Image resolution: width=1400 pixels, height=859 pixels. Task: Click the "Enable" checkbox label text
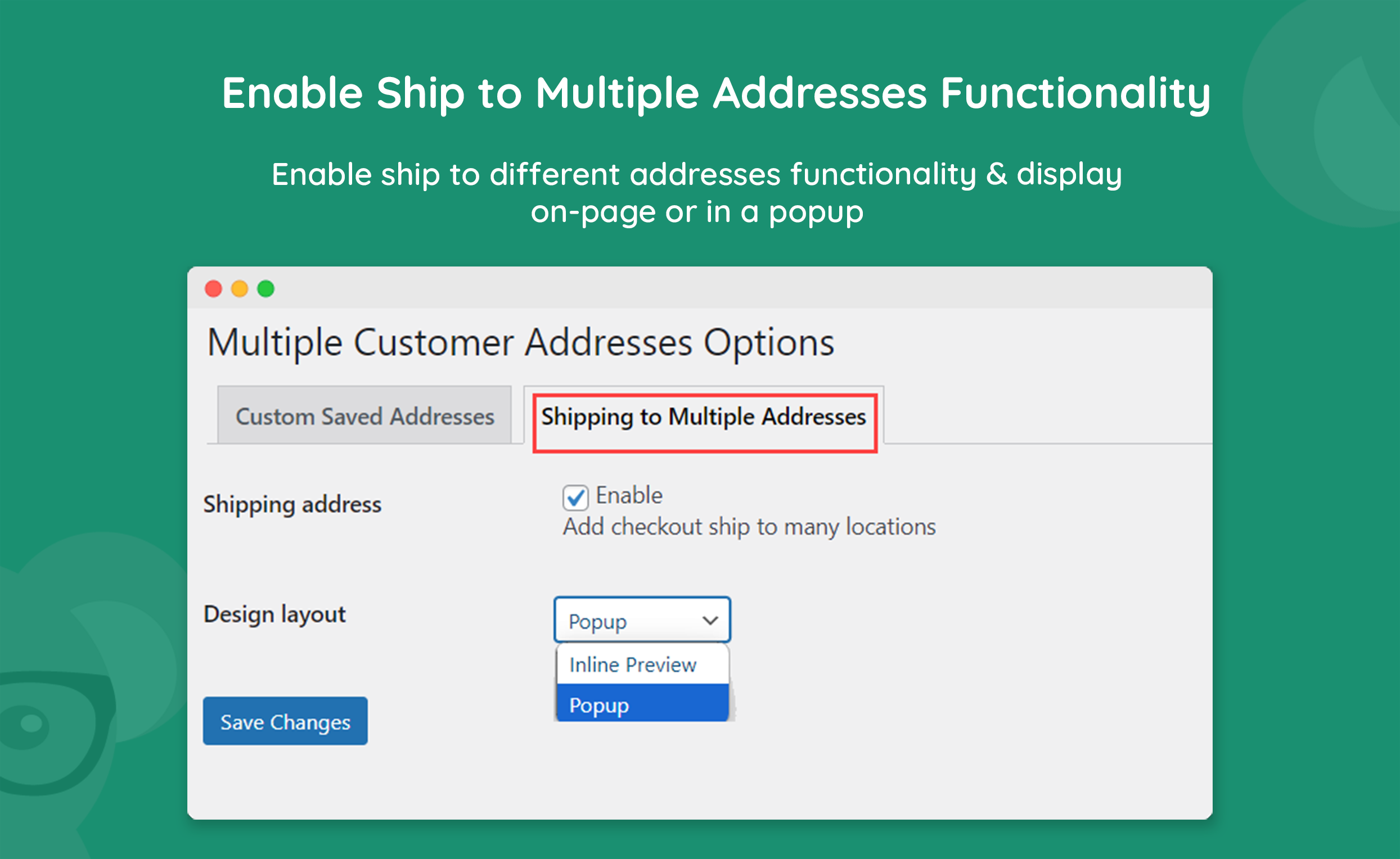[x=629, y=495]
